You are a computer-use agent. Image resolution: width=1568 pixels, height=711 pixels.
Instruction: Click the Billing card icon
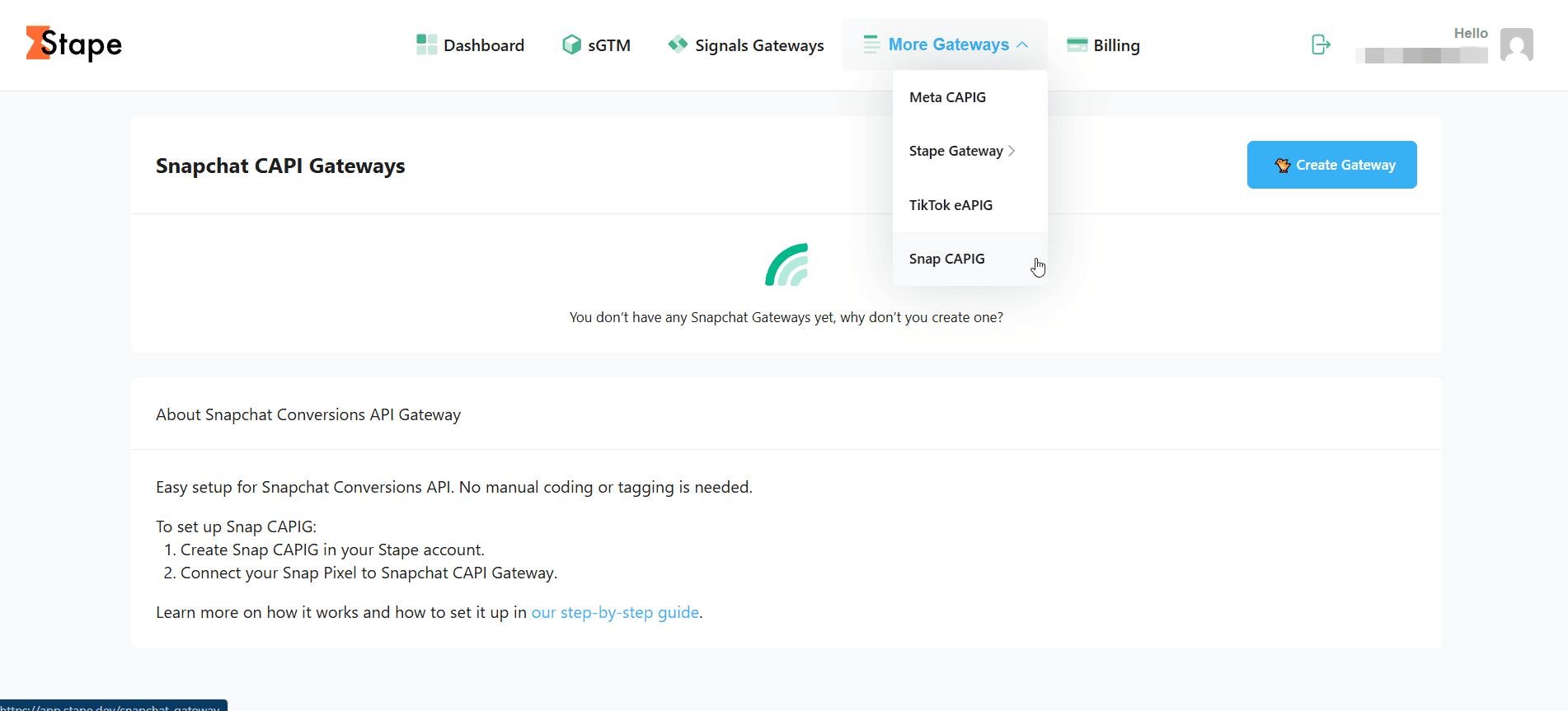pyautogui.click(x=1077, y=44)
